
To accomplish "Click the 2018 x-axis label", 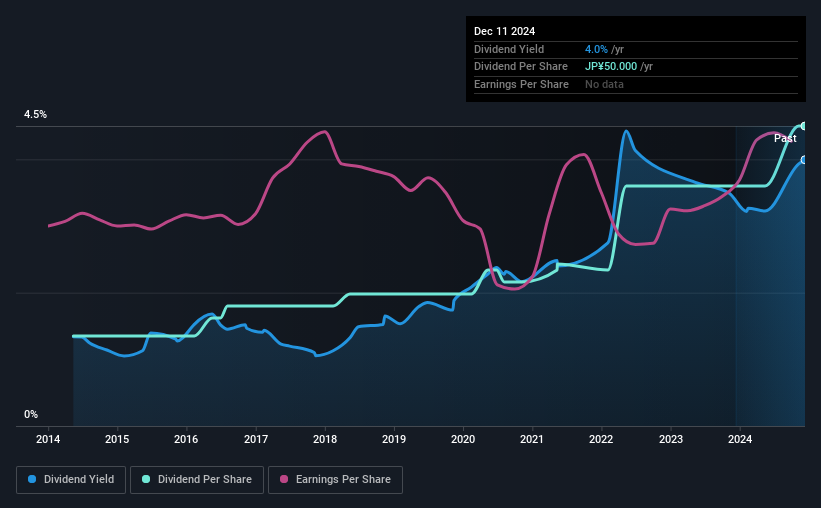I will point(325,439).
